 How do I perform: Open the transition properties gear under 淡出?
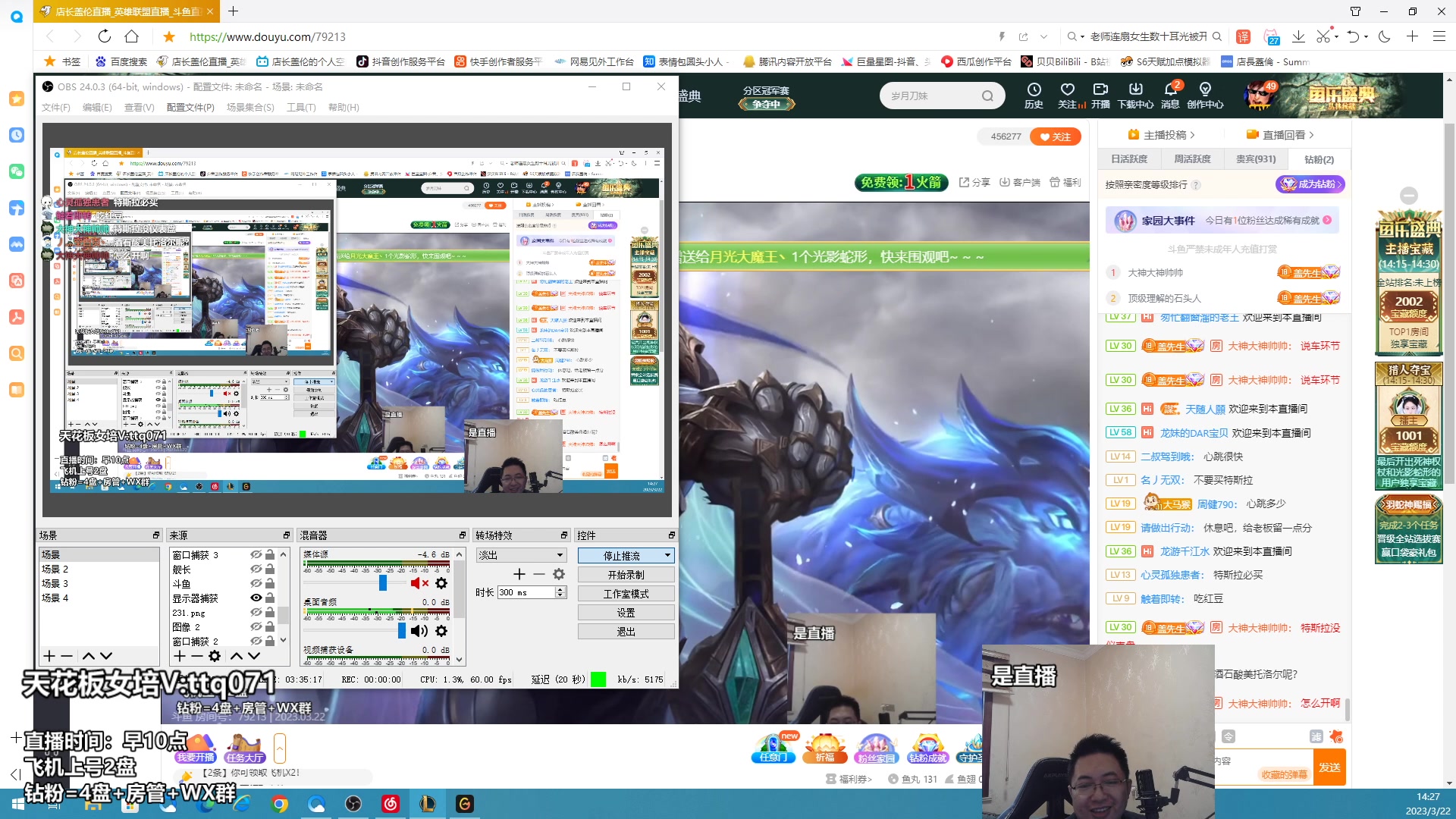[x=559, y=574]
